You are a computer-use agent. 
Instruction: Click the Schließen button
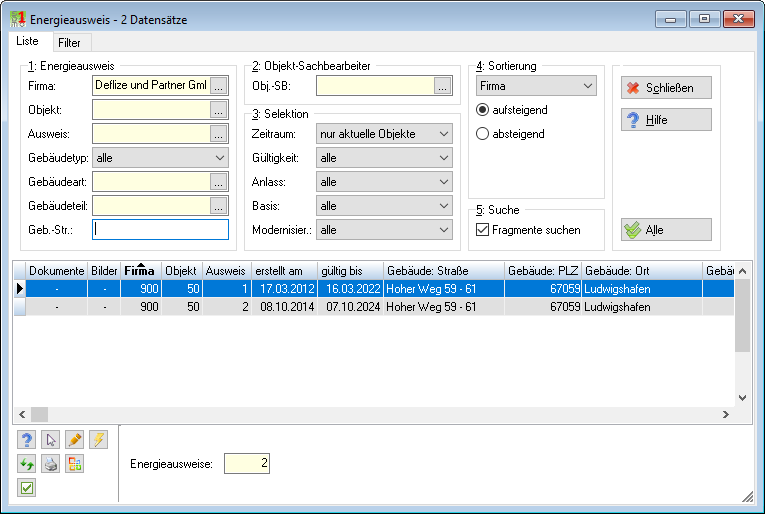point(666,88)
